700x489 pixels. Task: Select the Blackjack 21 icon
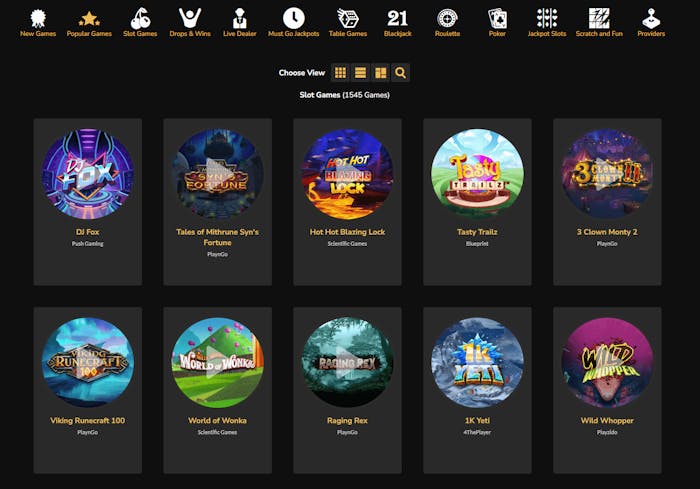click(x=397, y=18)
